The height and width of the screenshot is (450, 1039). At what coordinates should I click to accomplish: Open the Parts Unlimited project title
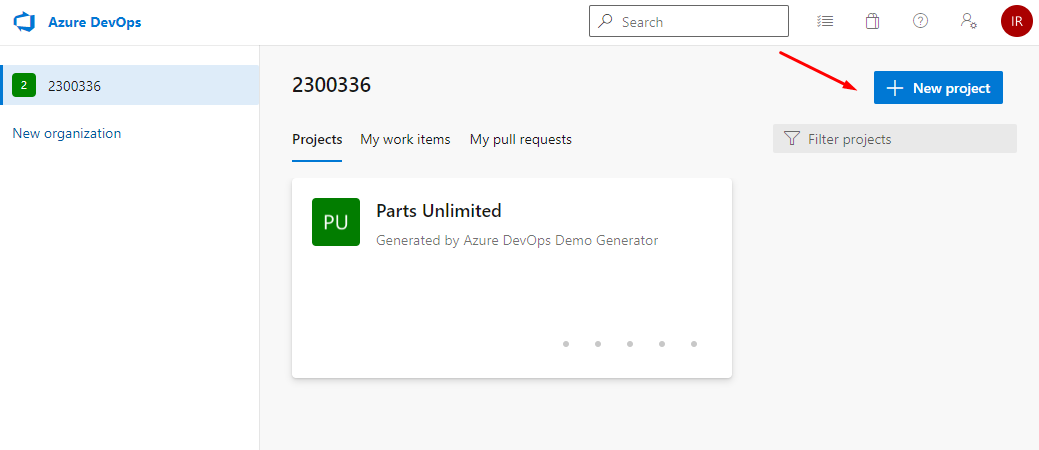[x=439, y=211]
